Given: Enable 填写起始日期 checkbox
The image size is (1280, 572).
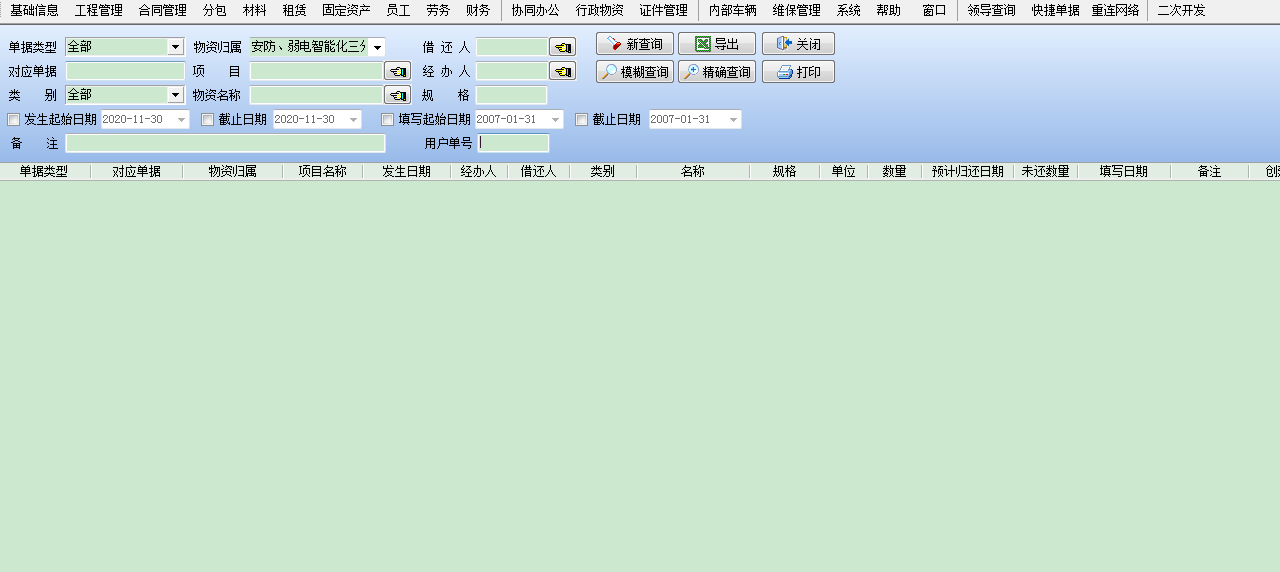Looking at the screenshot, I should (388, 120).
